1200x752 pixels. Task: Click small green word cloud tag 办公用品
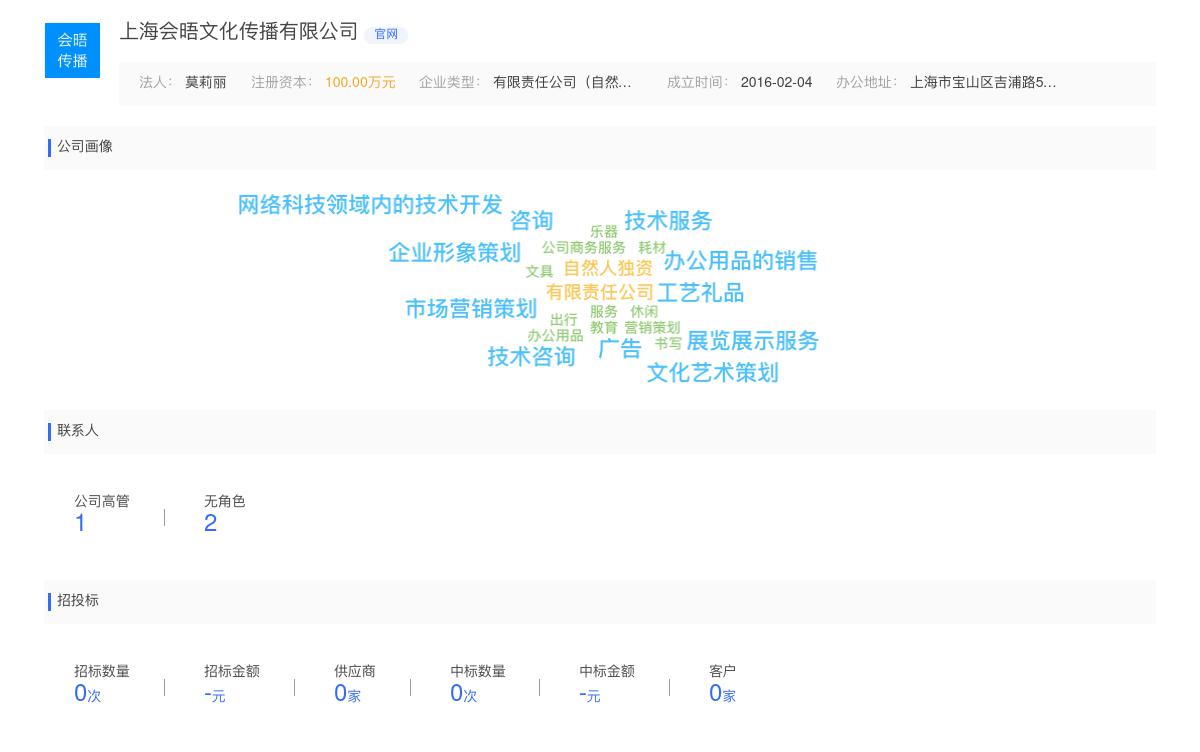click(x=555, y=336)
